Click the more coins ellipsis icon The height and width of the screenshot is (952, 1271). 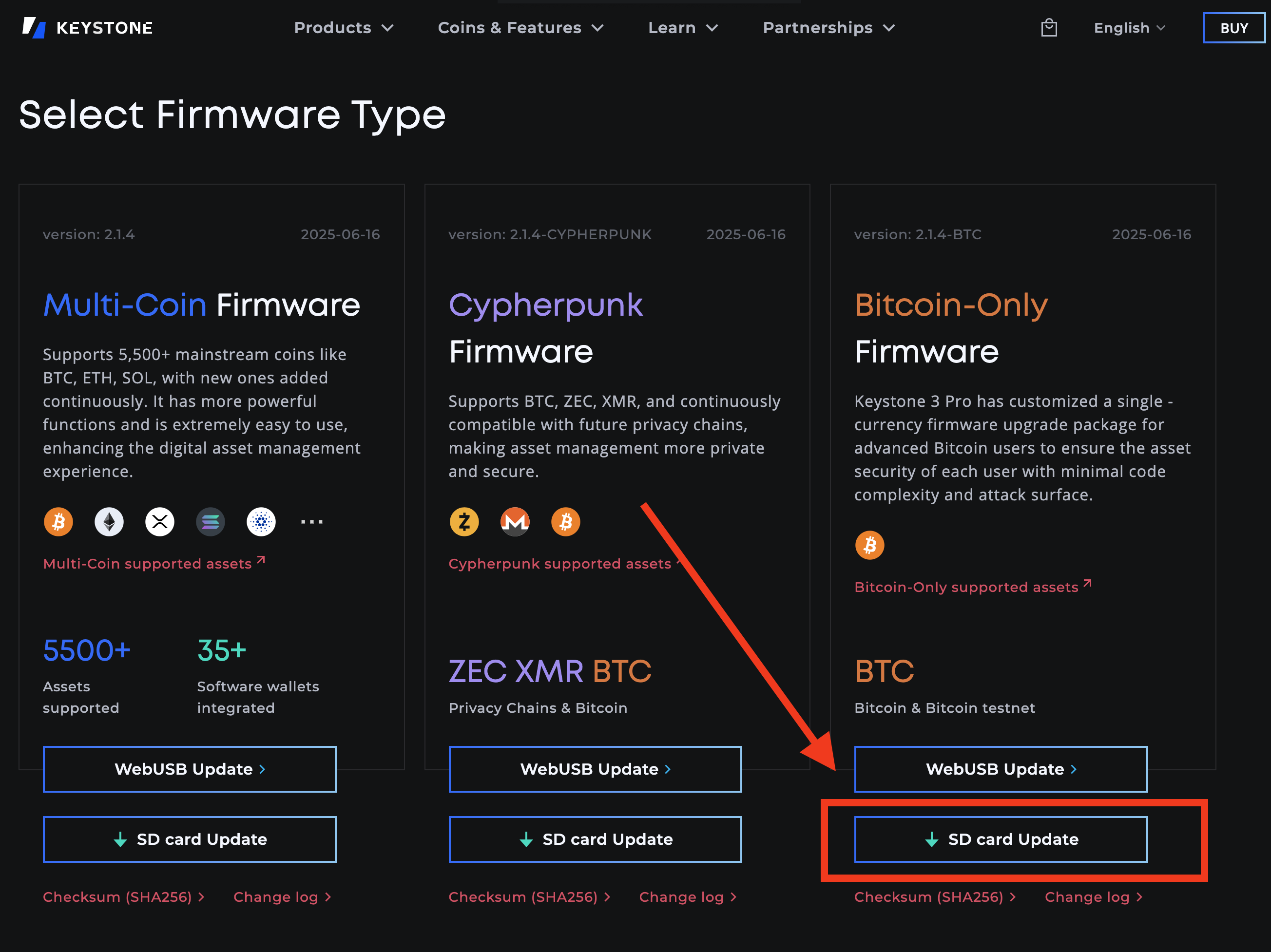point(311,522)
